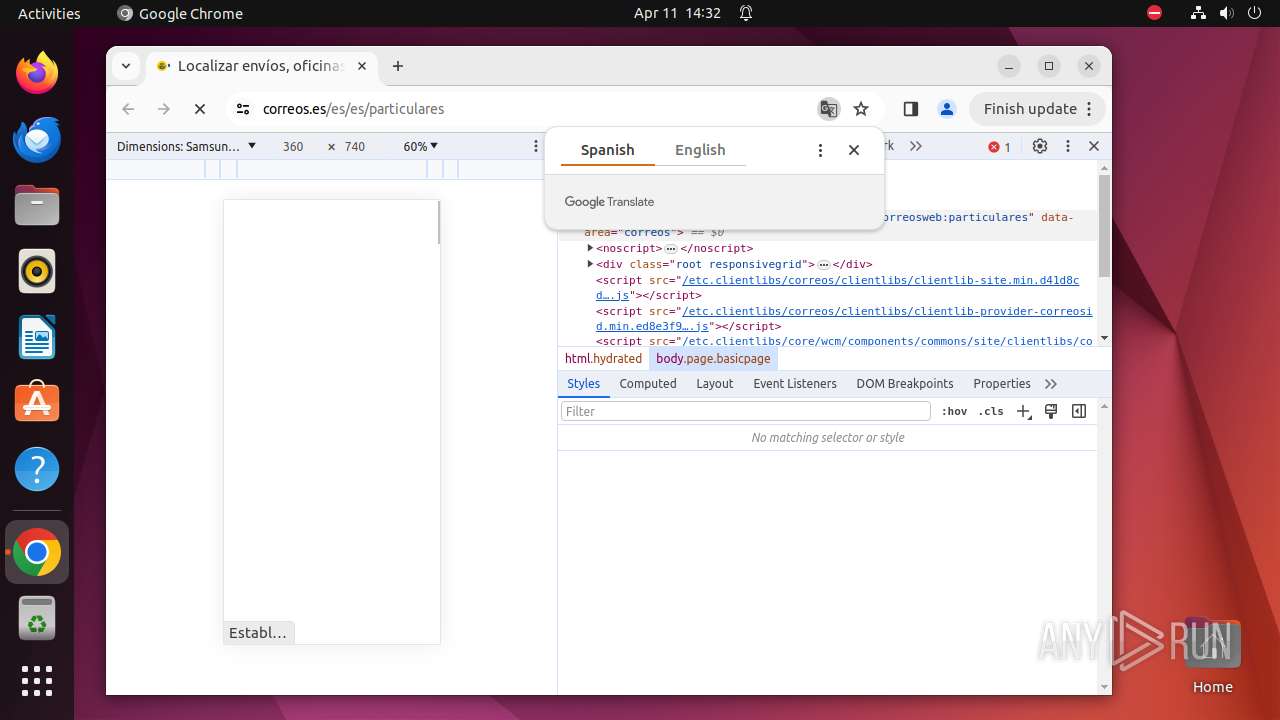Screen dimensions: 1280x720
Task: Show the computed styles sidebar icon
Action: 1079,411
